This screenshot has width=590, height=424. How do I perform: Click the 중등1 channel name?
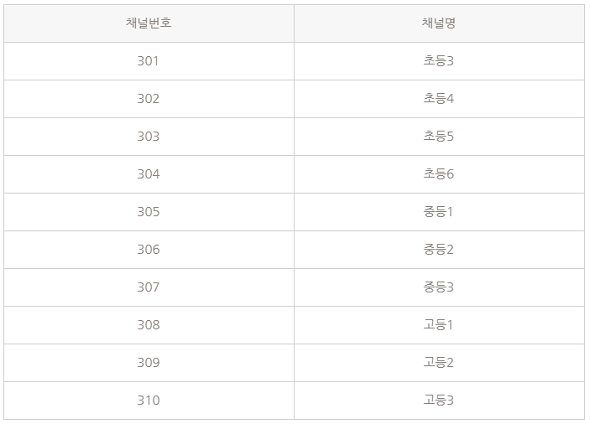(439, 212)
